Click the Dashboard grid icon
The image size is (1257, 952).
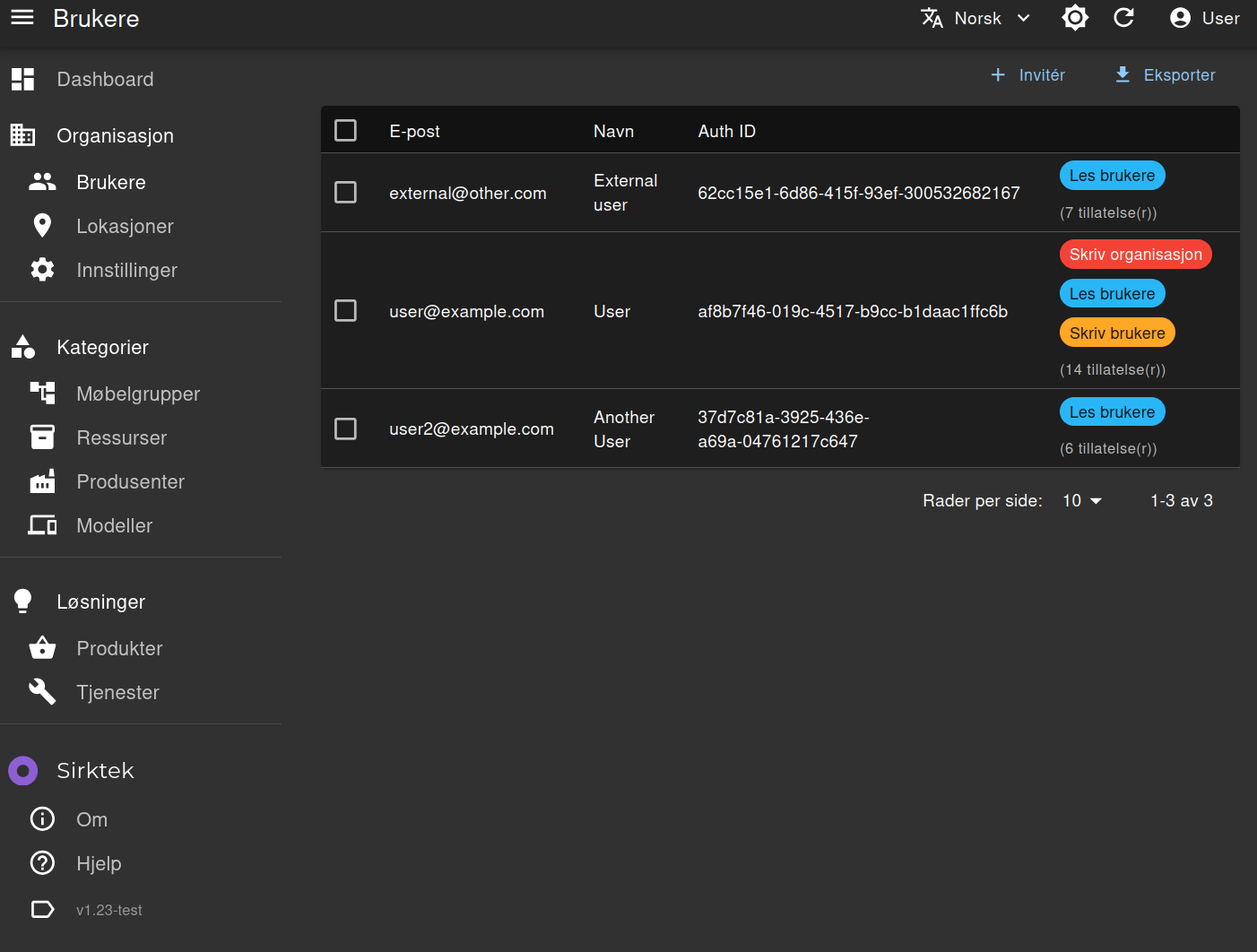pos(22,80)
